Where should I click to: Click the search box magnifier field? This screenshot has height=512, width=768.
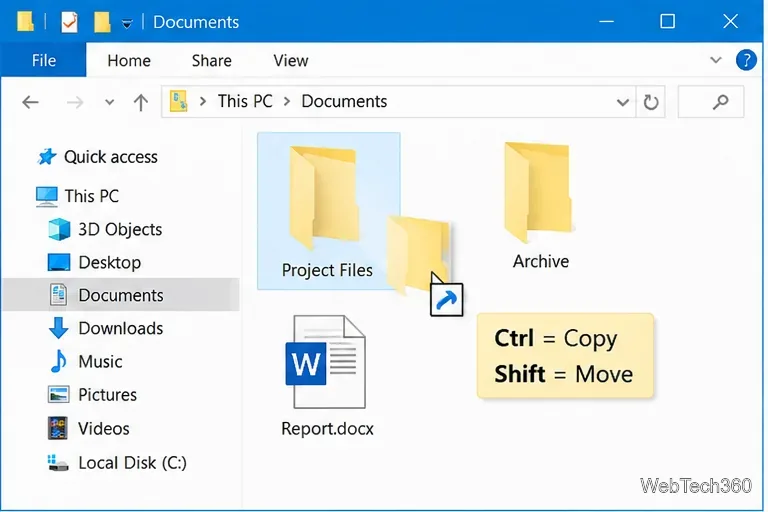point(711,102)
